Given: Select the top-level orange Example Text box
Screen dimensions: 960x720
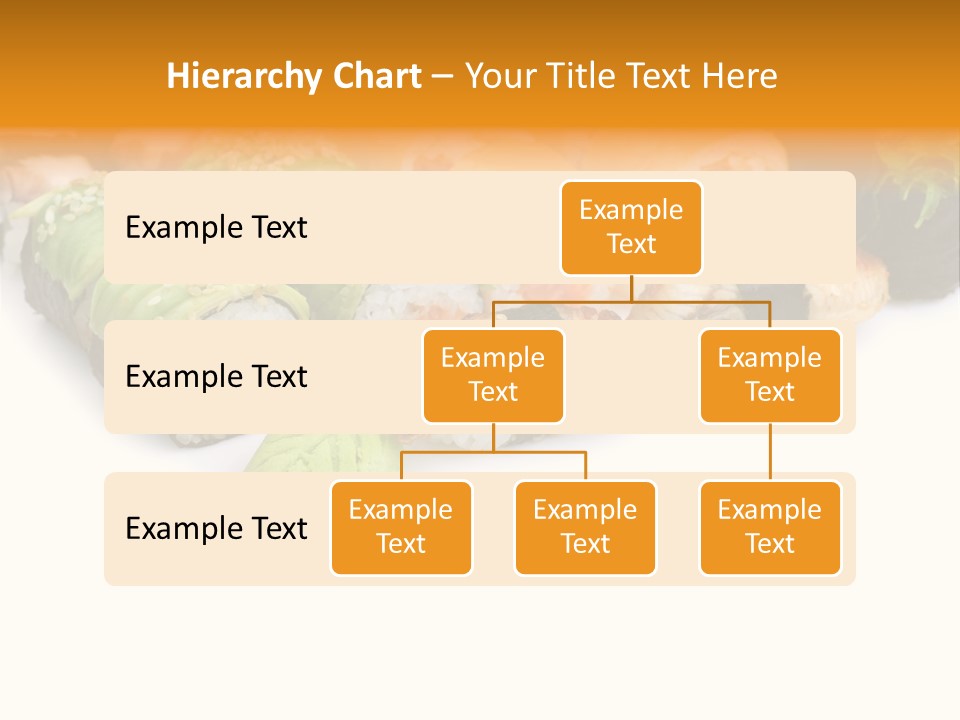Looking at the screenshot, I should pos(631,228).
